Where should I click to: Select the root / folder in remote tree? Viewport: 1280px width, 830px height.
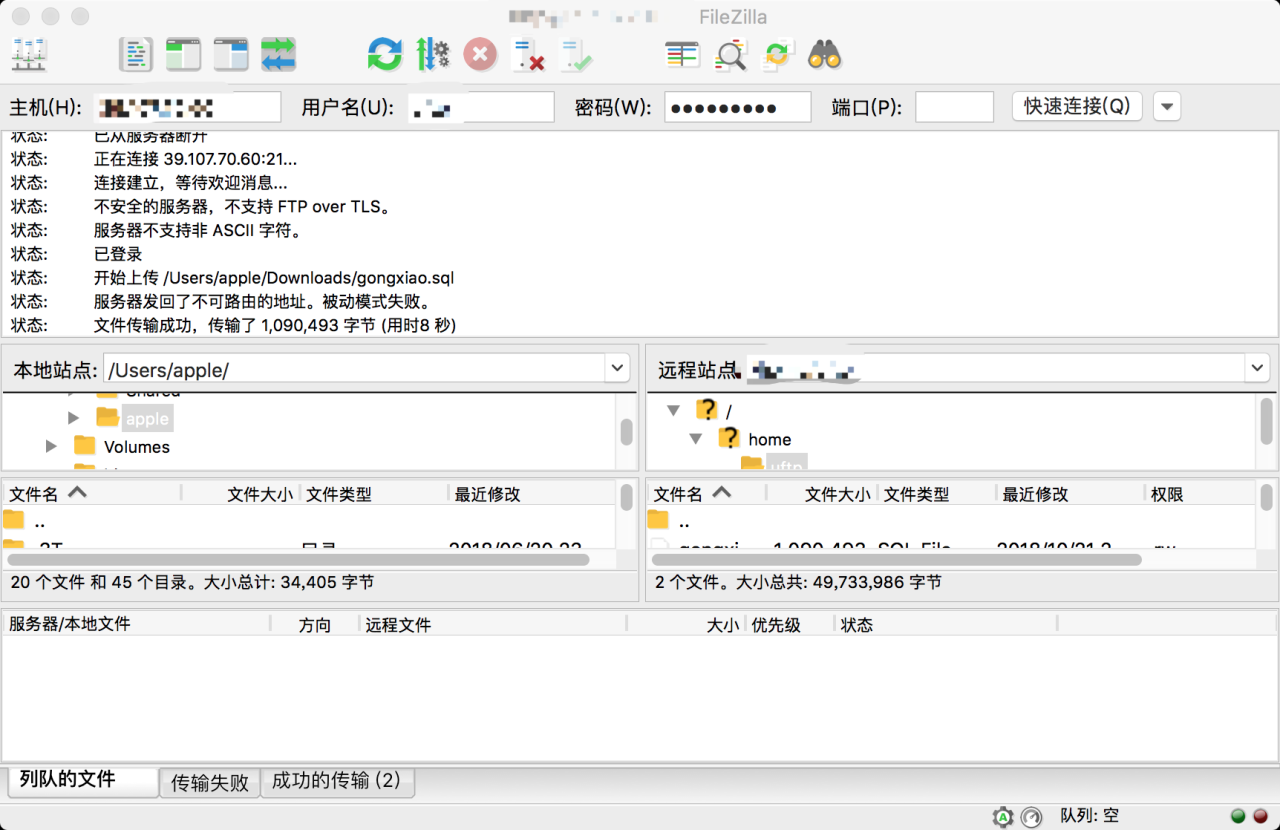(729, 411)
